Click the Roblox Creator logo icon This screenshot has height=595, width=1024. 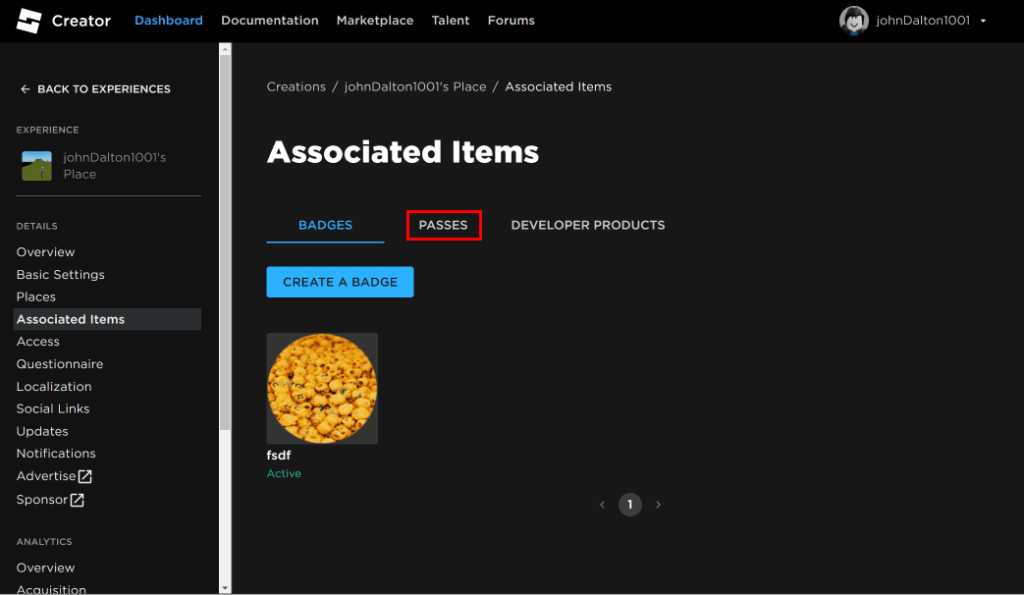[x=29, y=21]
